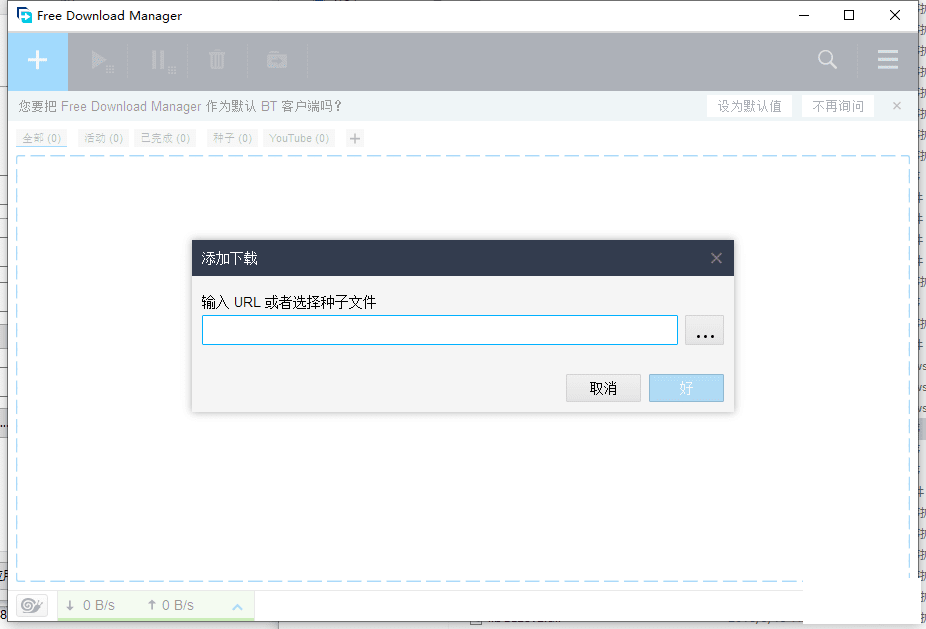926x629 pixels.
Task: Choose 不再询问 in the notification bar
Action: [838, 106]
